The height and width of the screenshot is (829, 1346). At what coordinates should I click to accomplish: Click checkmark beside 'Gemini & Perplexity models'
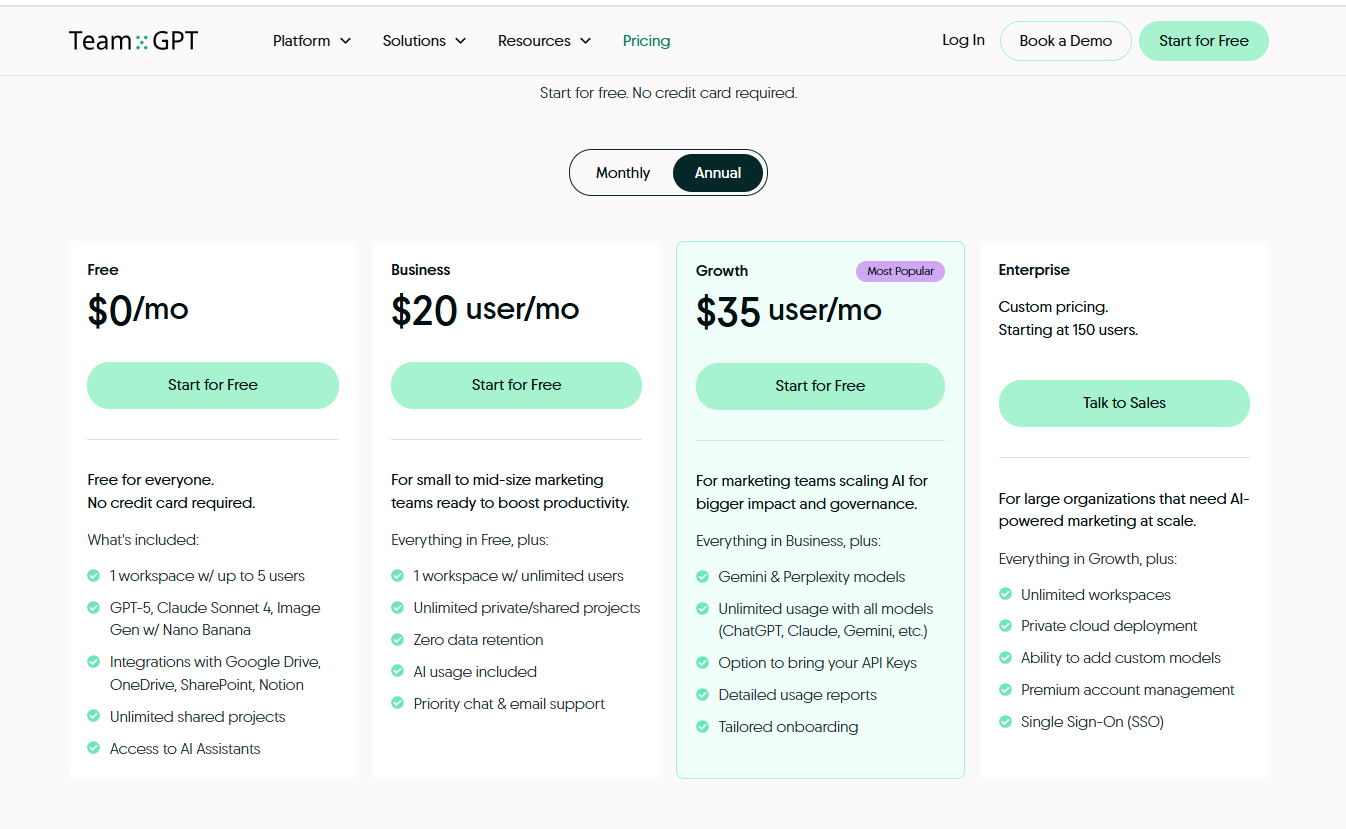coord(702,577)
